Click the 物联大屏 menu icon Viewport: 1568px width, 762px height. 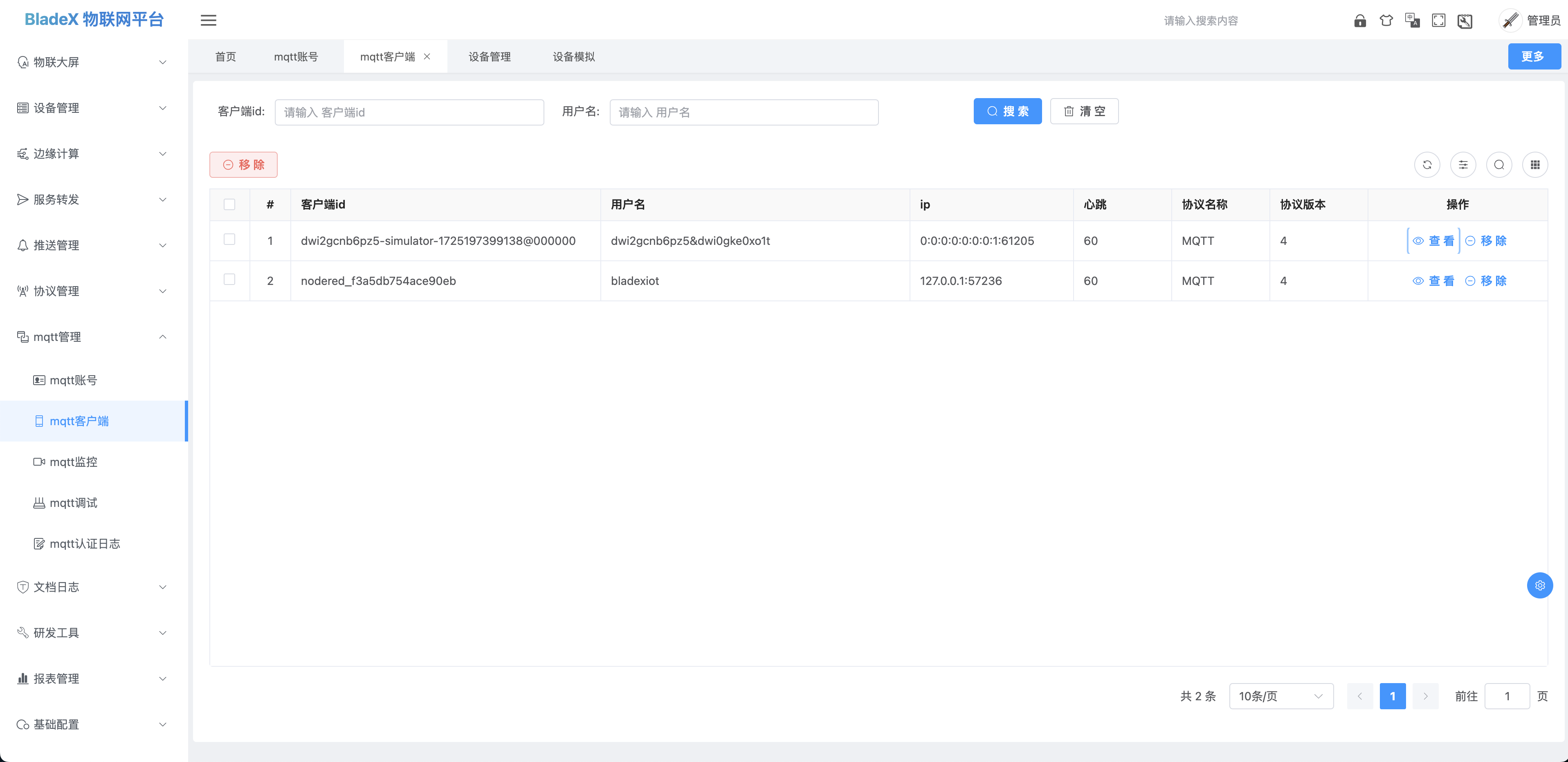tap(22, 62)
